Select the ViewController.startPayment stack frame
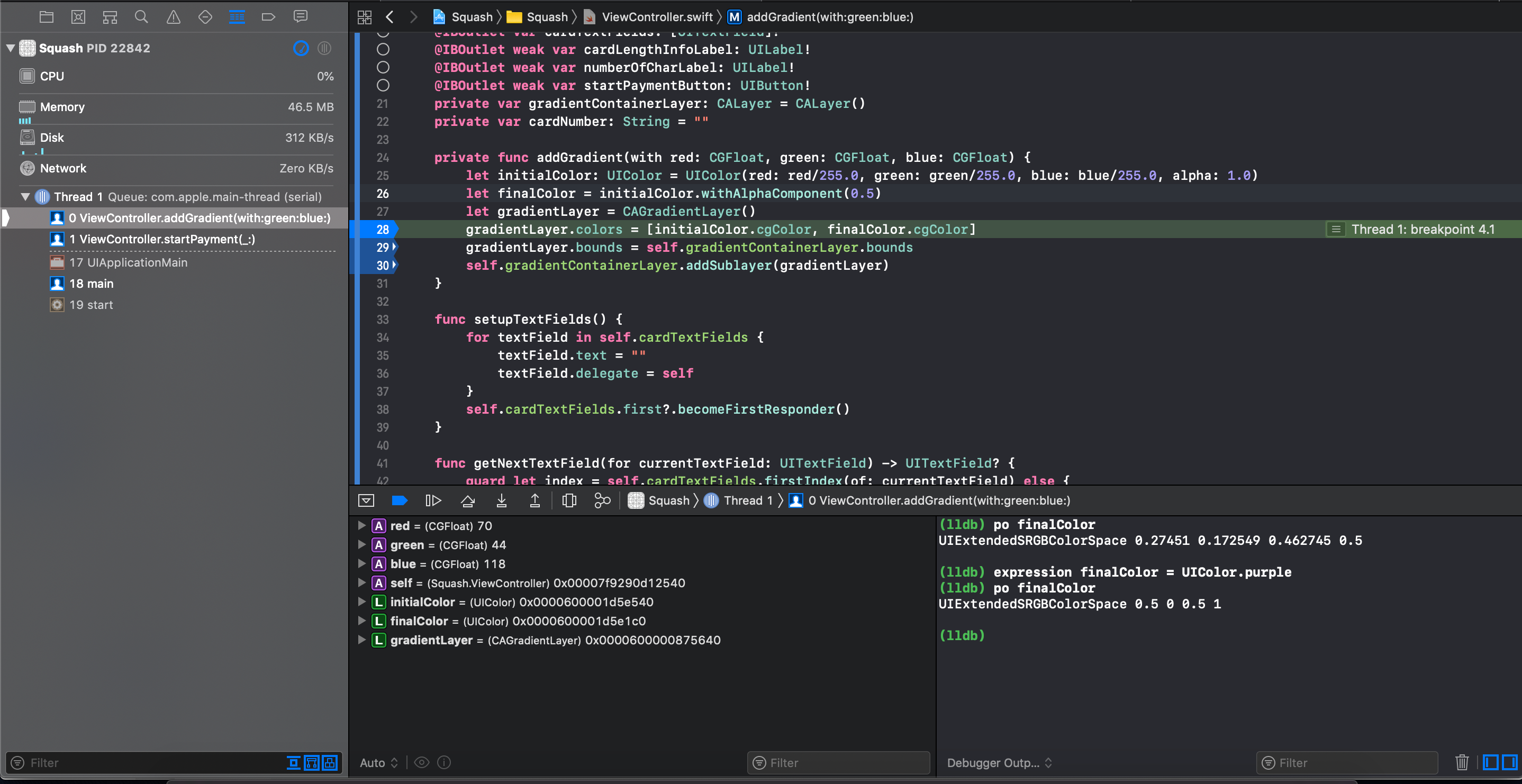This screenshot has height=784, width=1522. [162, 239]
